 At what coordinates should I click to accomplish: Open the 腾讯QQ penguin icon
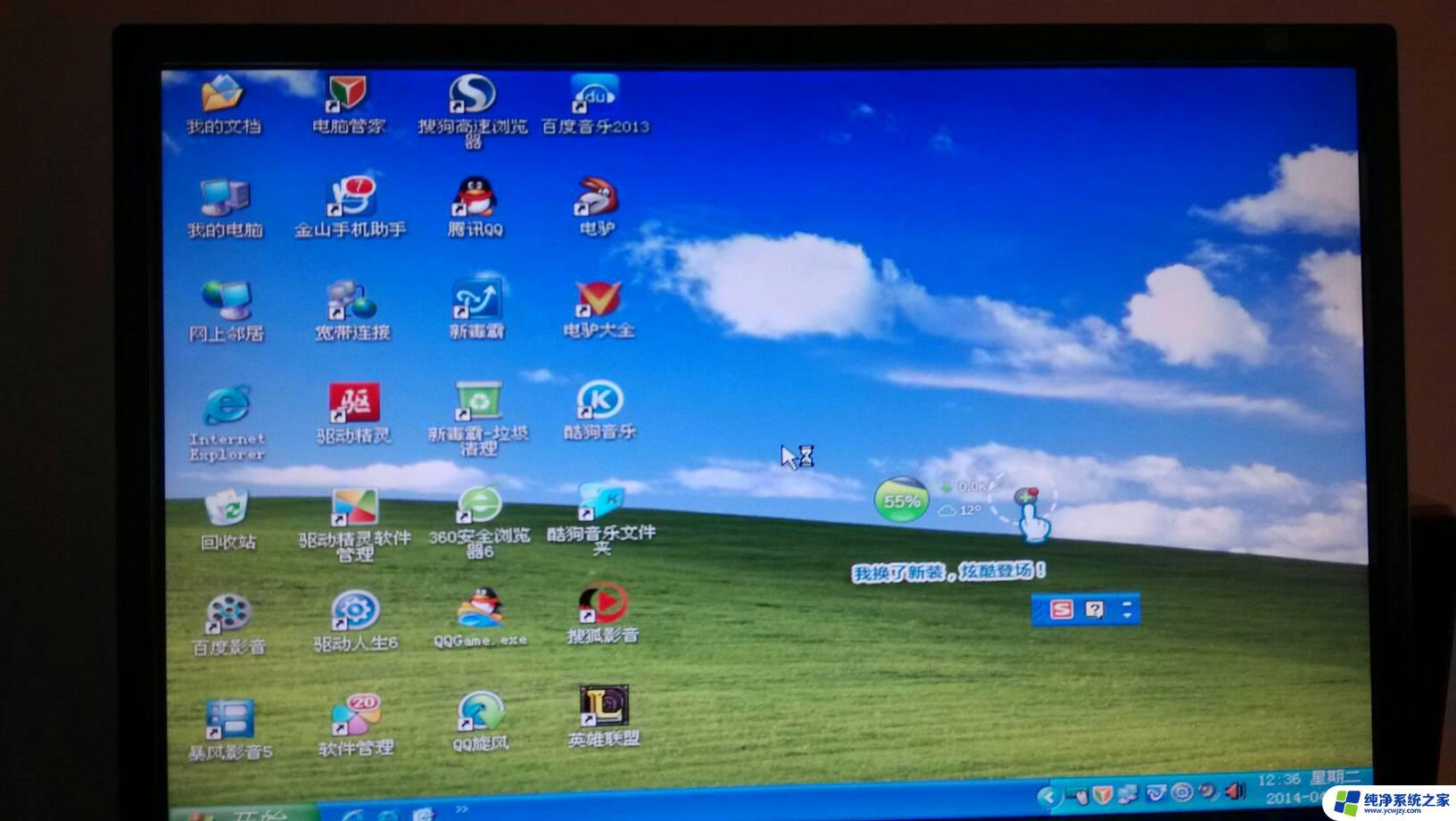pos(475,207)
